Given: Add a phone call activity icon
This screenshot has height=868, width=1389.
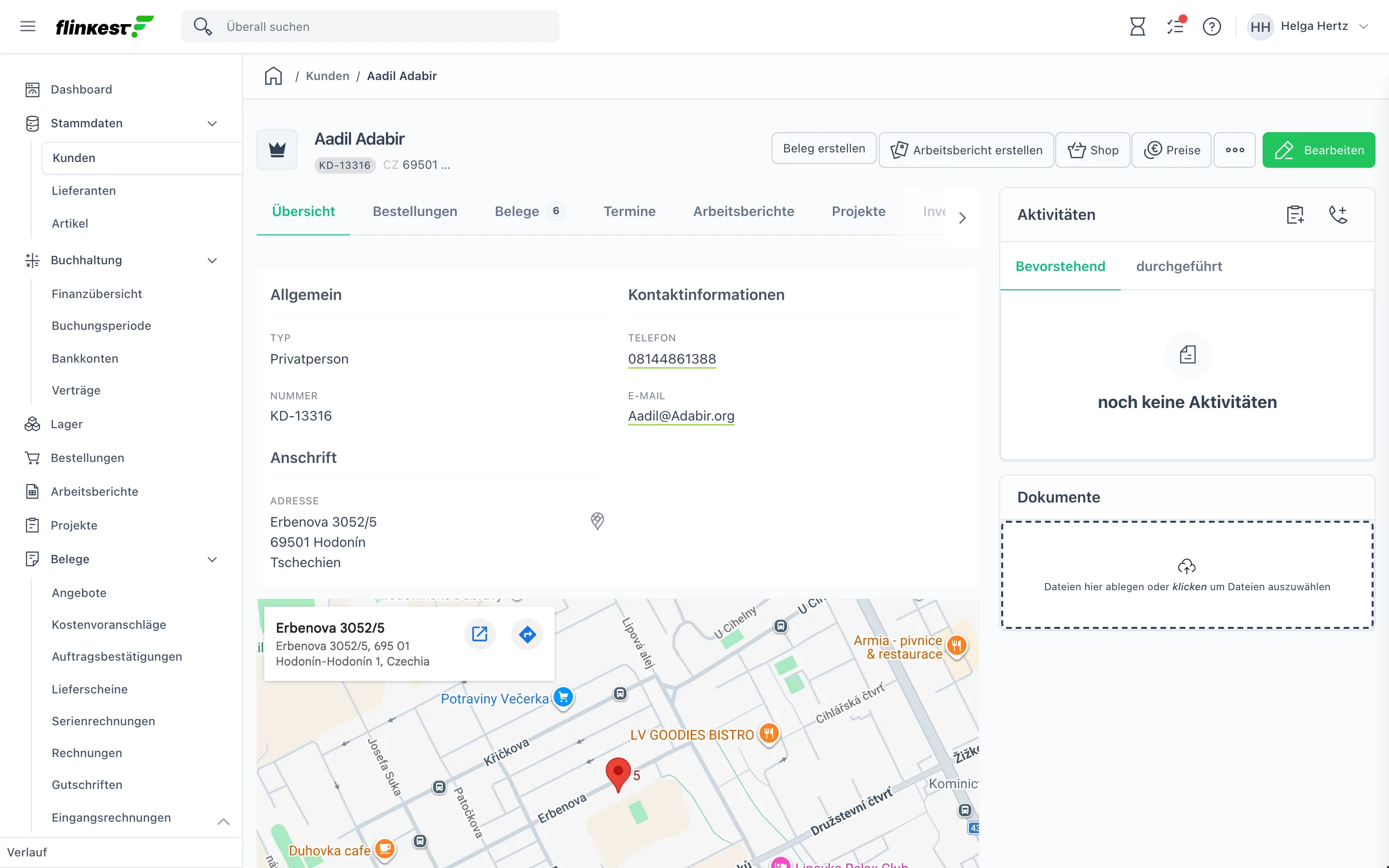Looking at the screenshot, I should [x=1338, y=215].
